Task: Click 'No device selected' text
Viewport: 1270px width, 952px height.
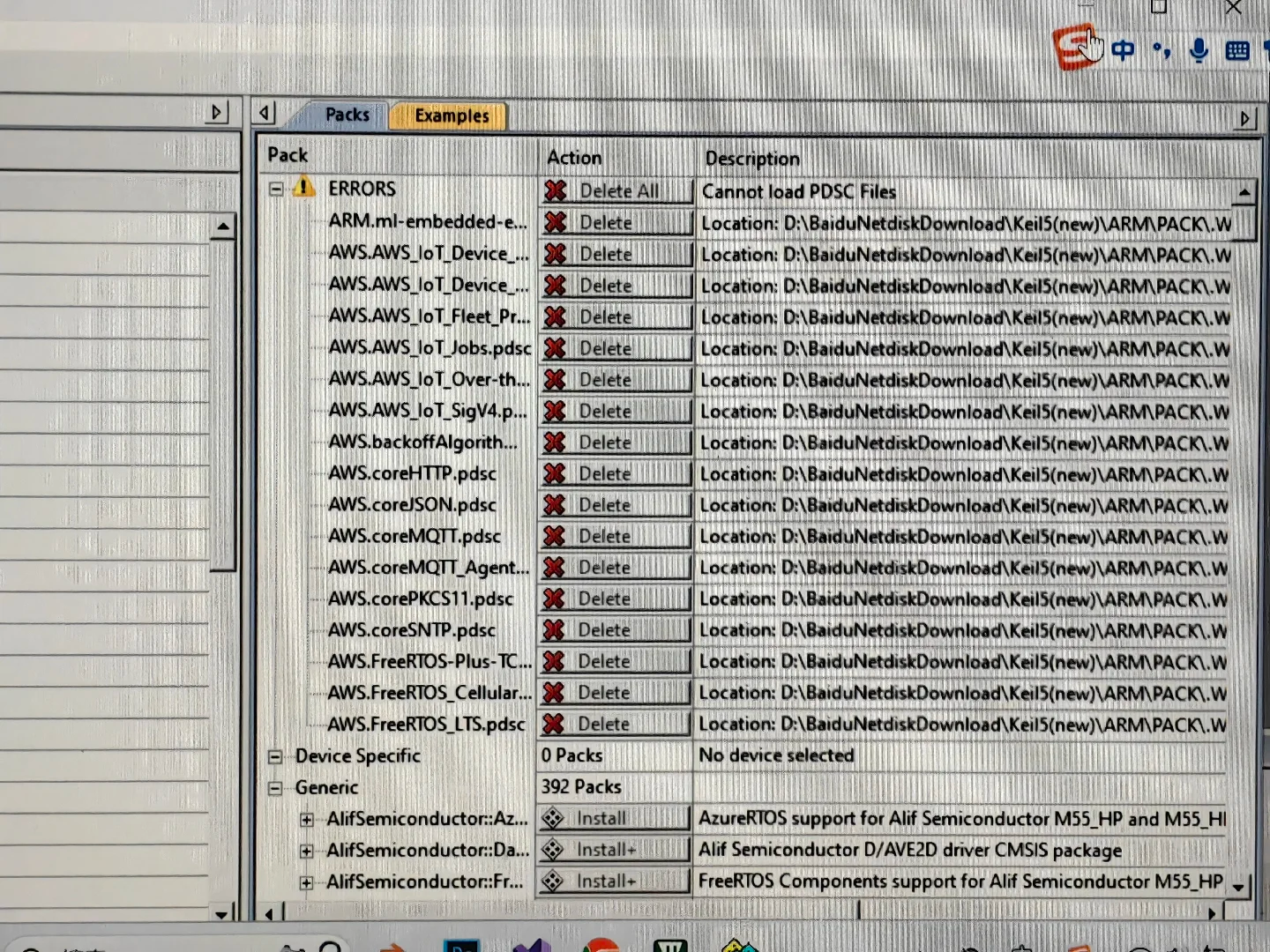Action: pyautogui.click(x=776, y=755)
